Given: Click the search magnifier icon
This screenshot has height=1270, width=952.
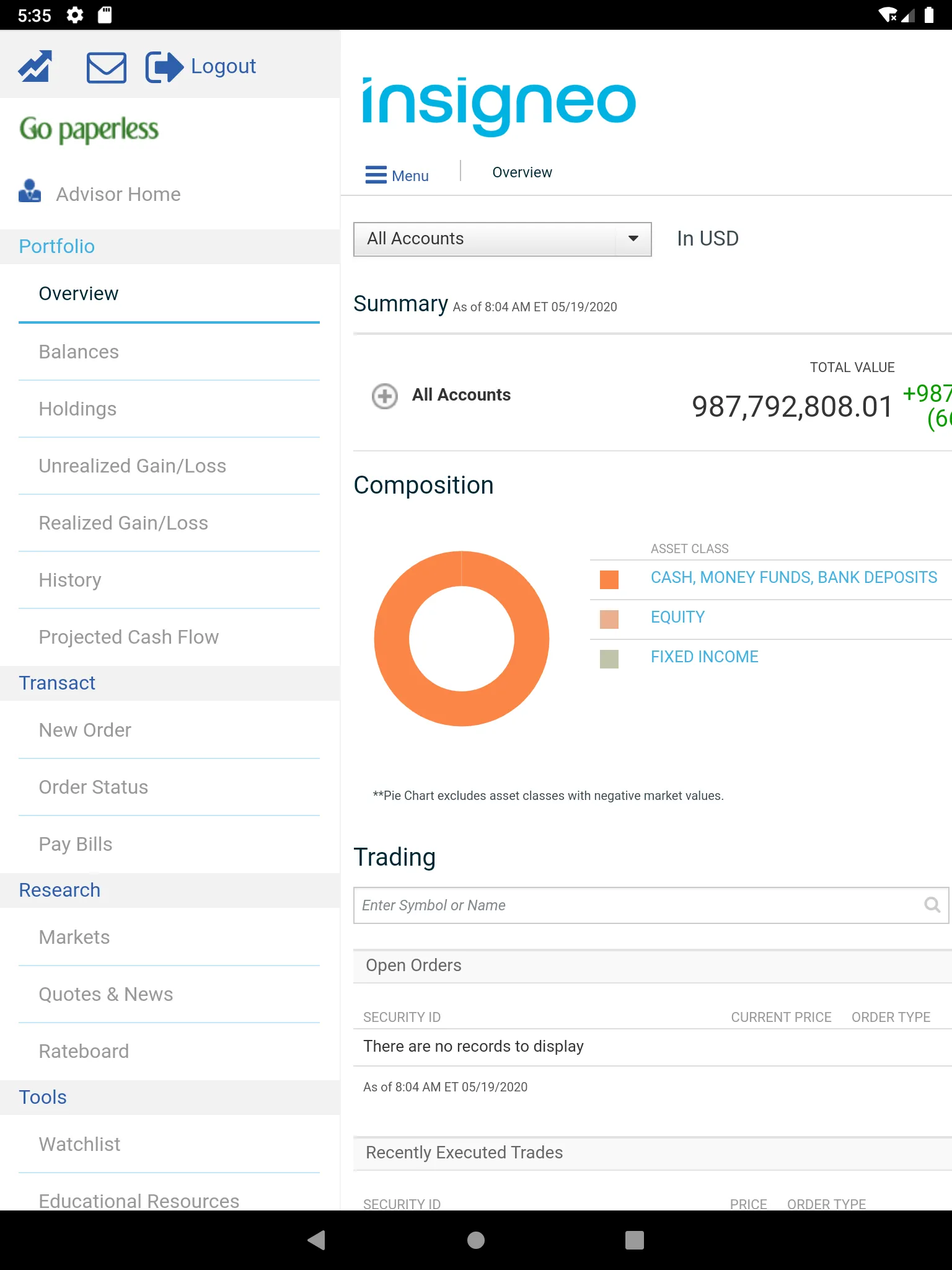Looking at the screenshot, I should click(932, 905).
